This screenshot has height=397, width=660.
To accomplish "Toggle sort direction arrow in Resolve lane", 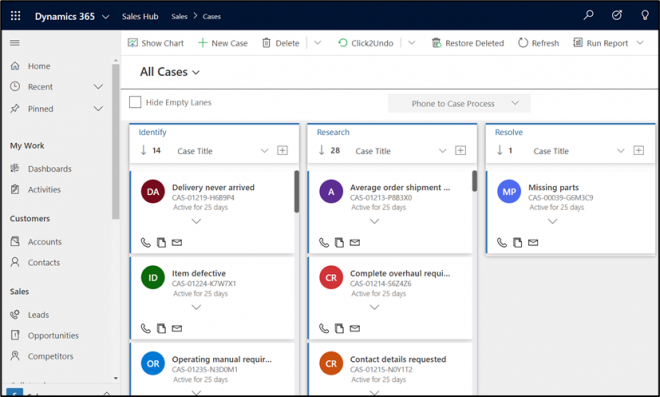I will [500, 150].
